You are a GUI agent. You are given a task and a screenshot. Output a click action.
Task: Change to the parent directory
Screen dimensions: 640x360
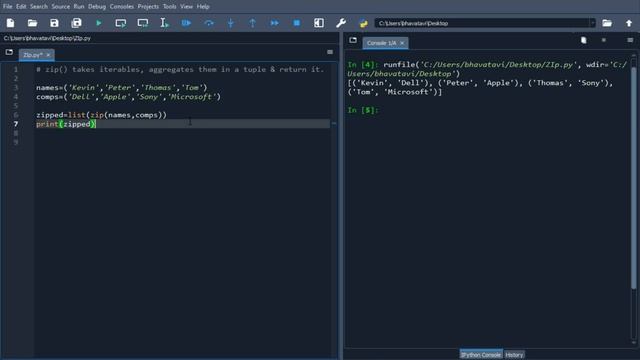coord(629,23)
